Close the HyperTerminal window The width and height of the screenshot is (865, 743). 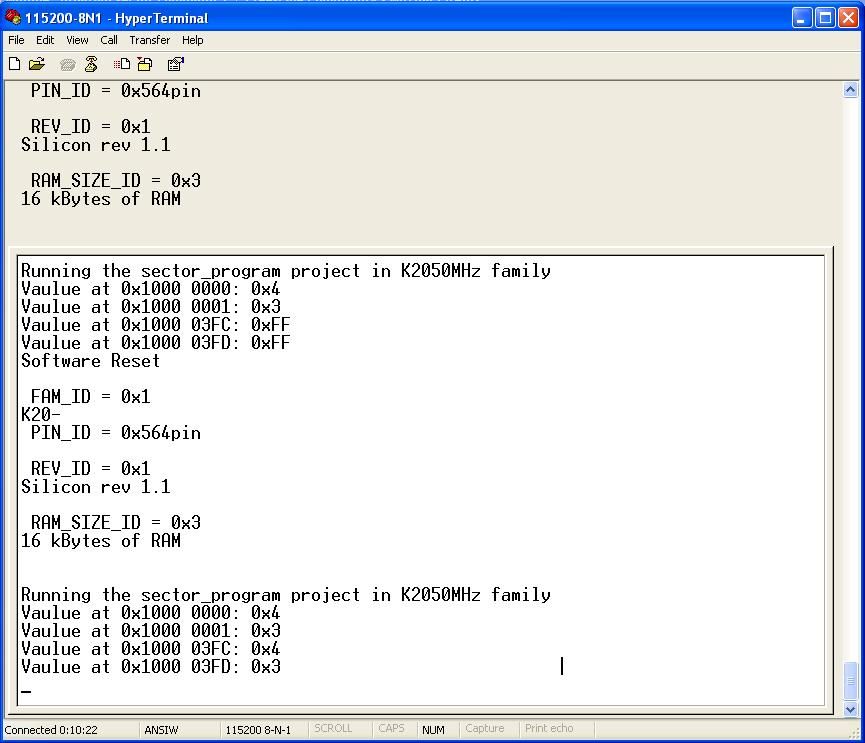848,18
